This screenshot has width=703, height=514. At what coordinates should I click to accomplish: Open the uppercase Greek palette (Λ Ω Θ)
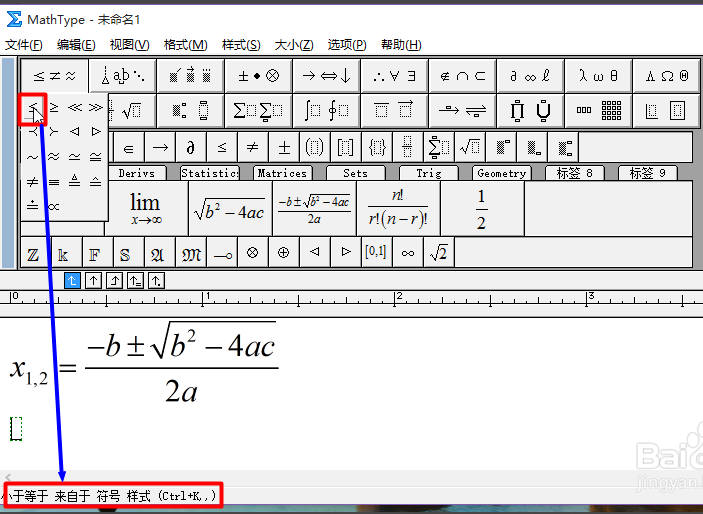(x=666, y=75)
